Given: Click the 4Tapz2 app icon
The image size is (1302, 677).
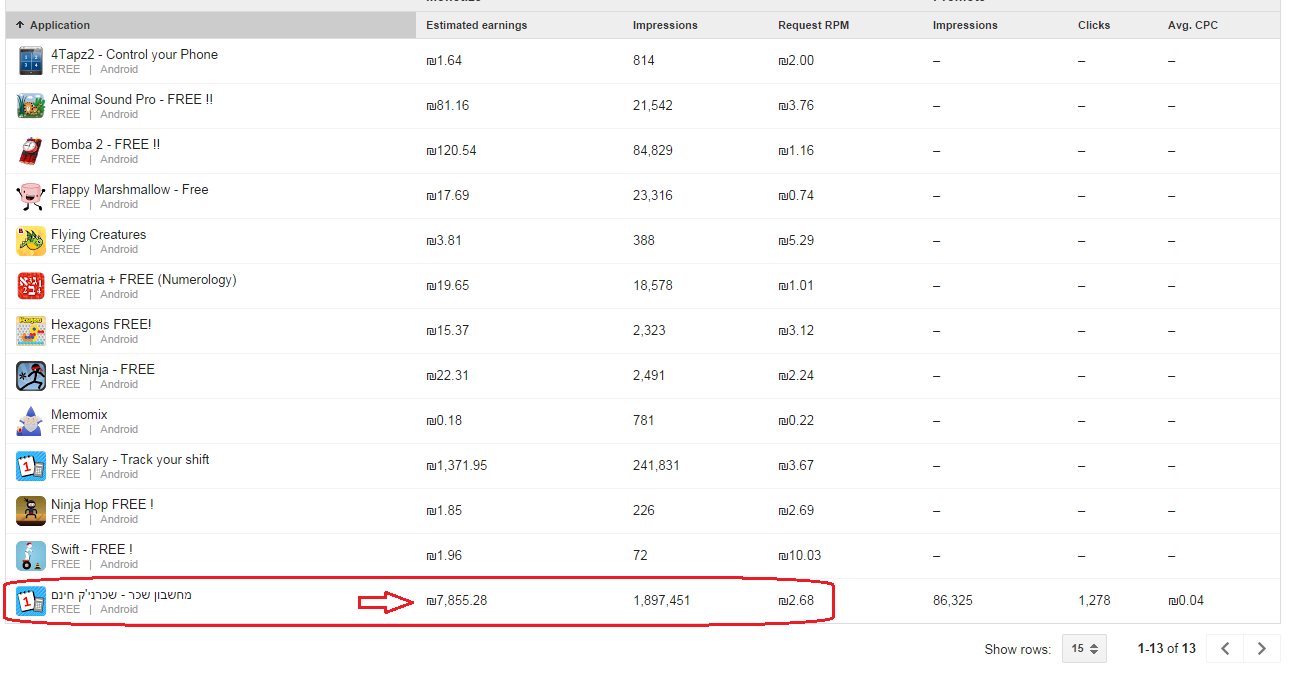Looking at the screenshot, I should pyautogui.click(x=31, y=61).
